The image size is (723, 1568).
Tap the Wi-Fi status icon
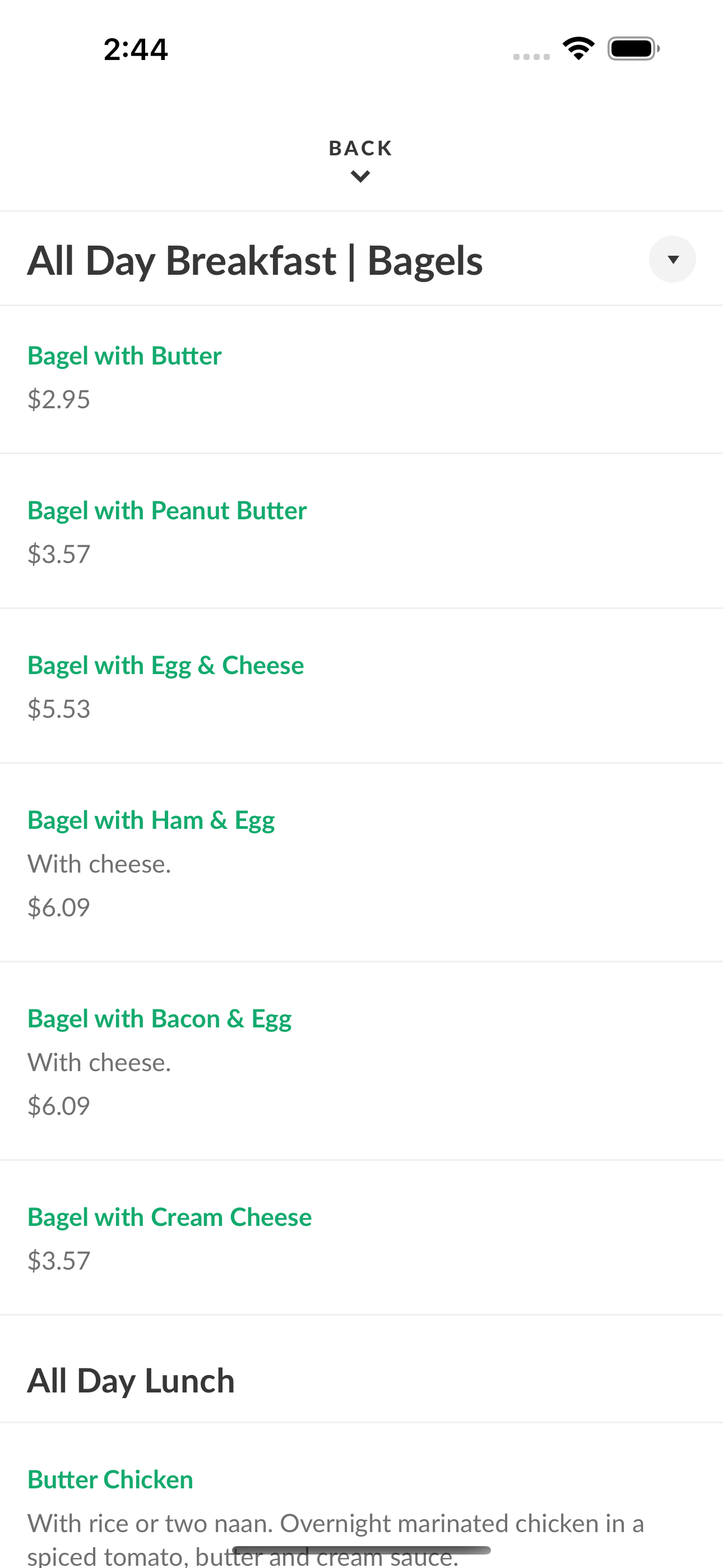click(579, 49)
